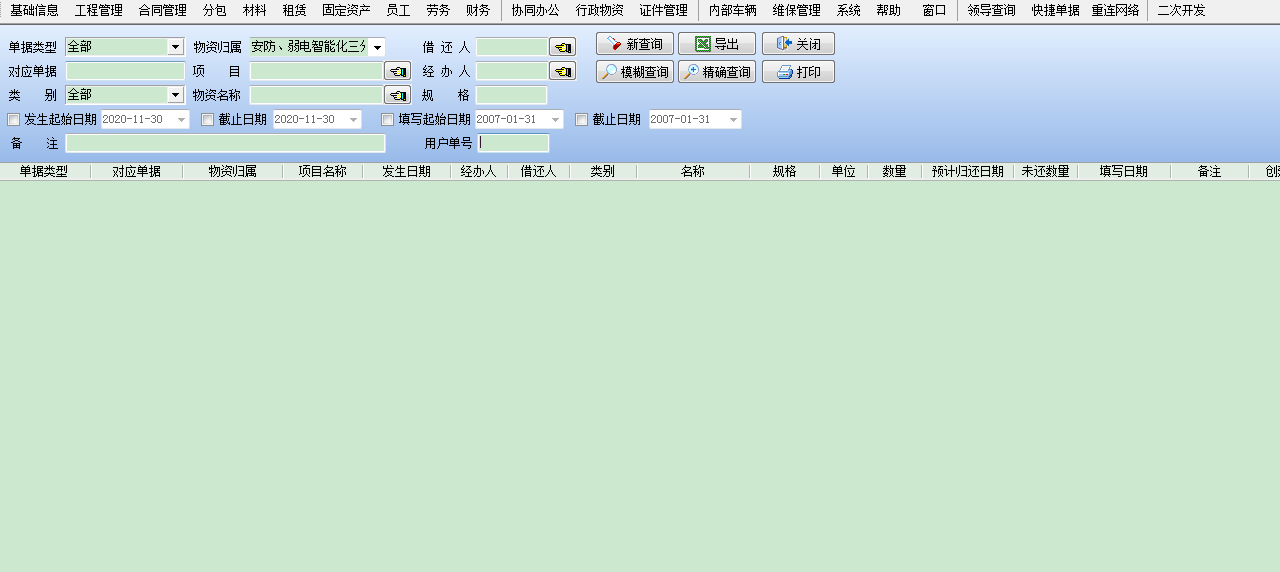Screen dimensions: 1280x572
Task: Sort by 发生日期 column header
Action: point(407,171)
